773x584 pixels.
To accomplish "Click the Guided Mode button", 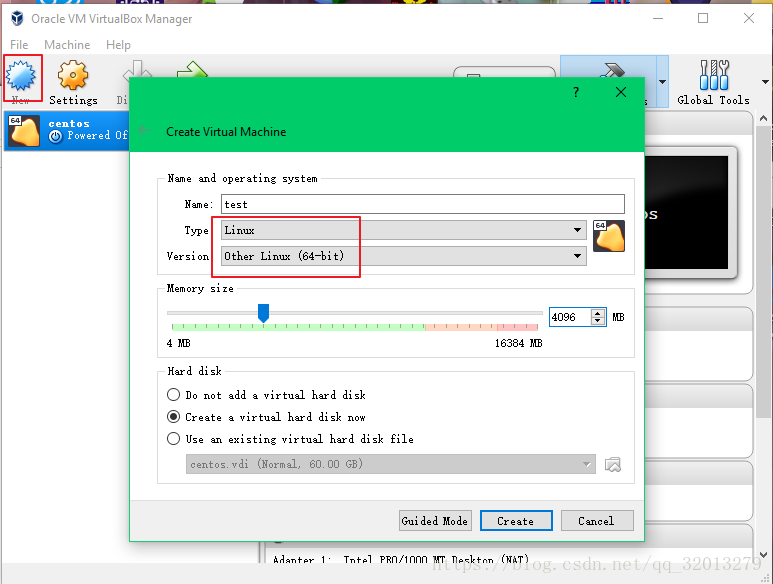I will pos(435,521).
